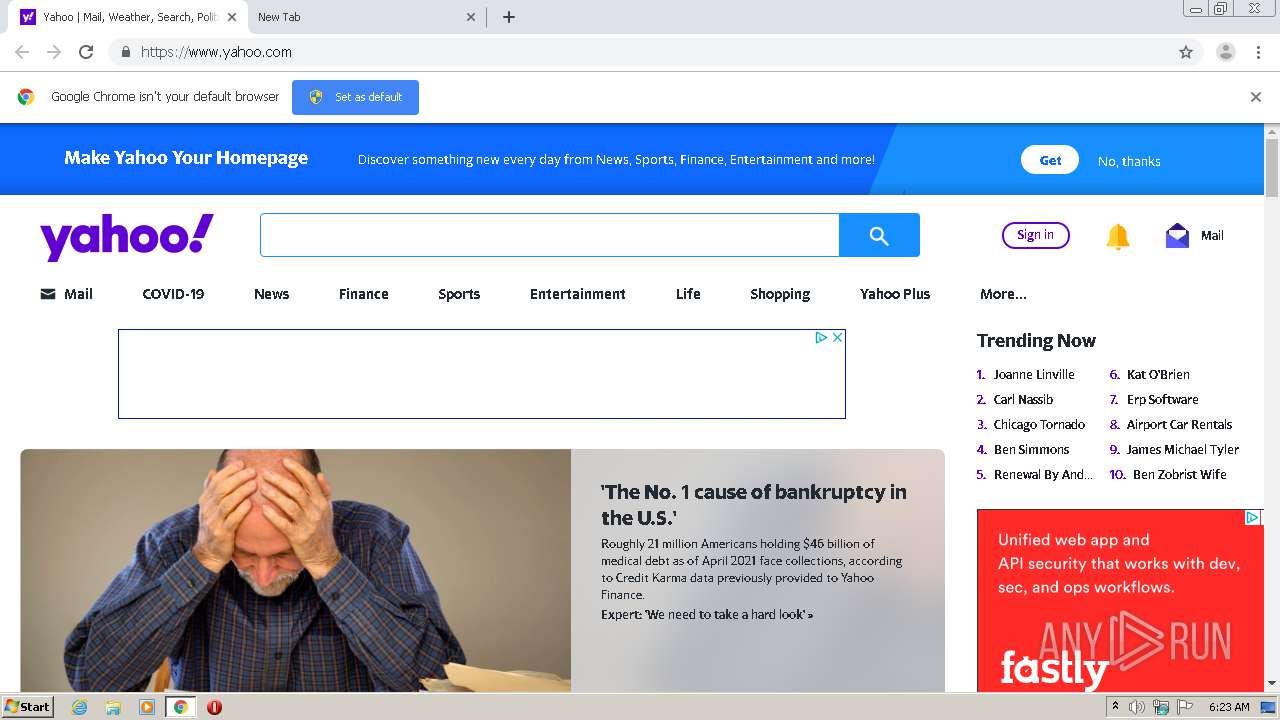1280x720 pixels.
Task: Click the volume speaker tray icon
Action: 1137,707
